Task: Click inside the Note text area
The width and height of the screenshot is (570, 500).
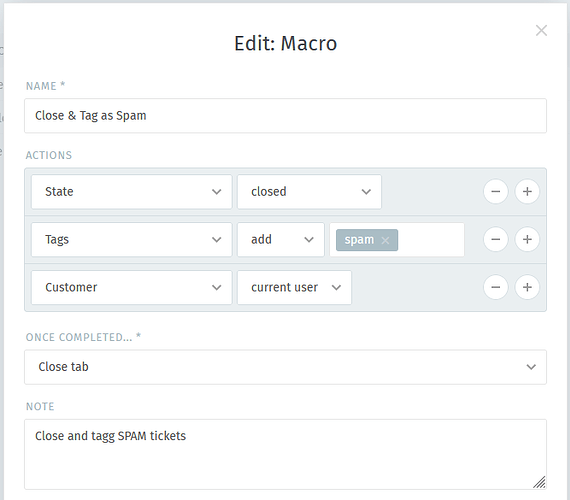Action: [x=285, y=454]
